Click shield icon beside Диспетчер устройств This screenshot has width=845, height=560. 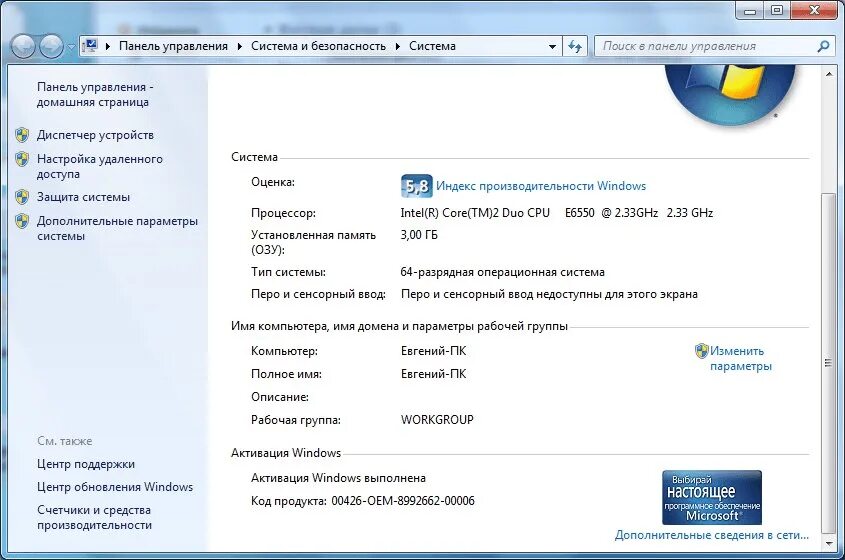[22, 135]
